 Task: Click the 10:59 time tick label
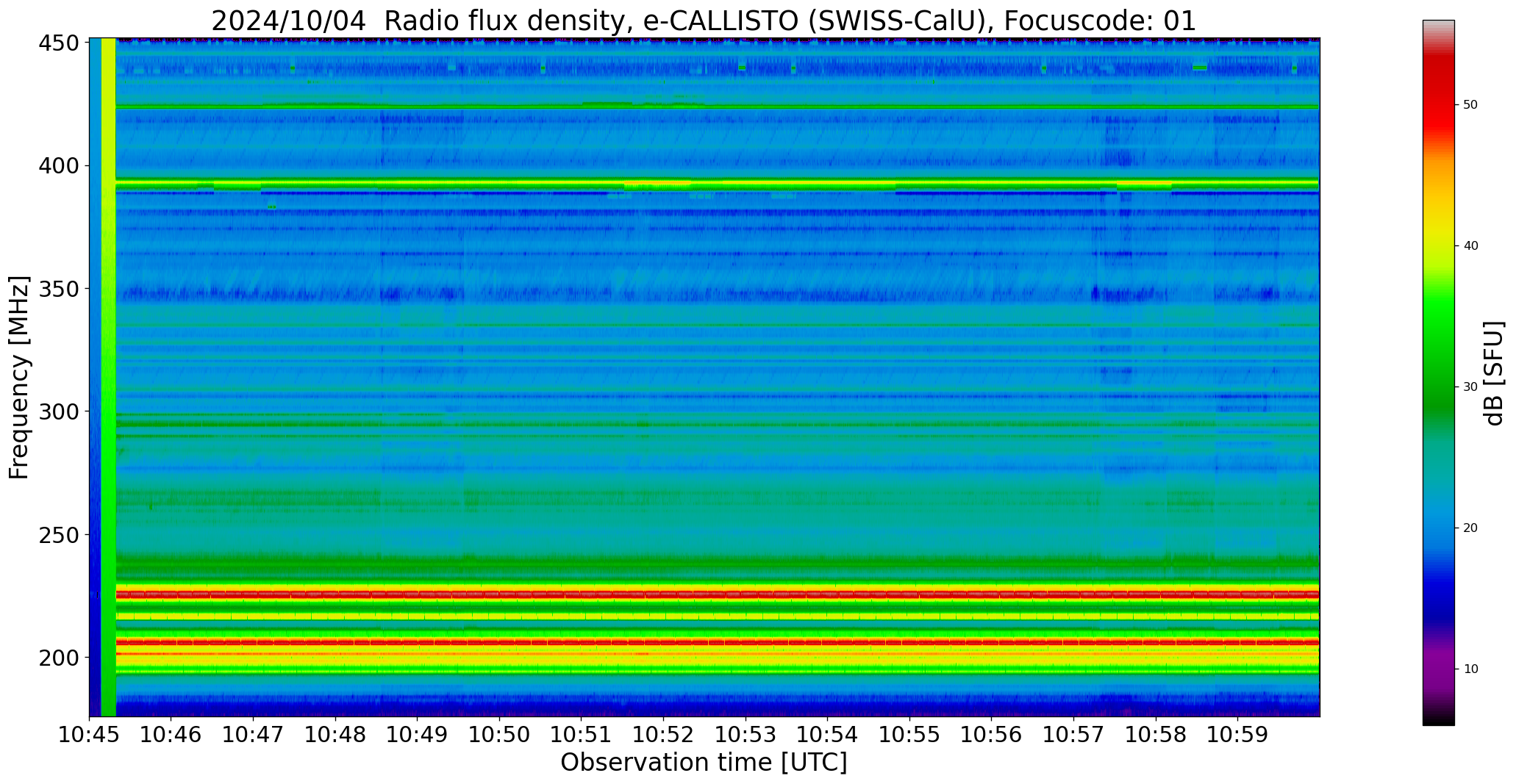click(x=1237, y=734)
